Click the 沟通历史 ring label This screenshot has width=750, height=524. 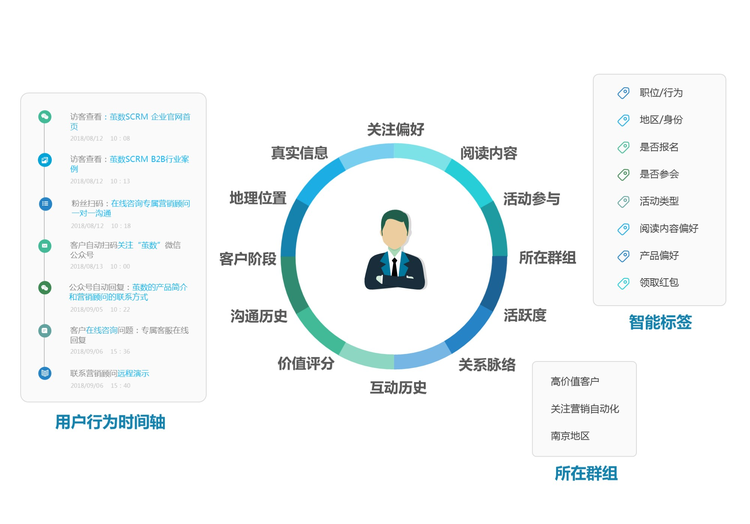(259, 316)
